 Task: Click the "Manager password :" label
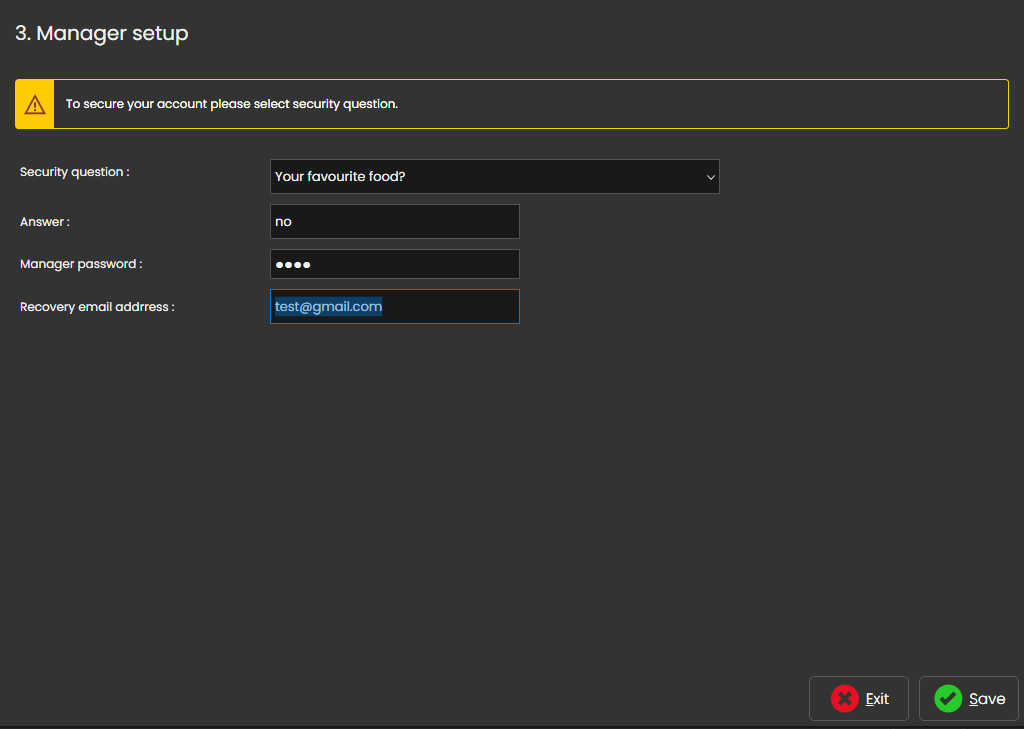tap(81, 264)
